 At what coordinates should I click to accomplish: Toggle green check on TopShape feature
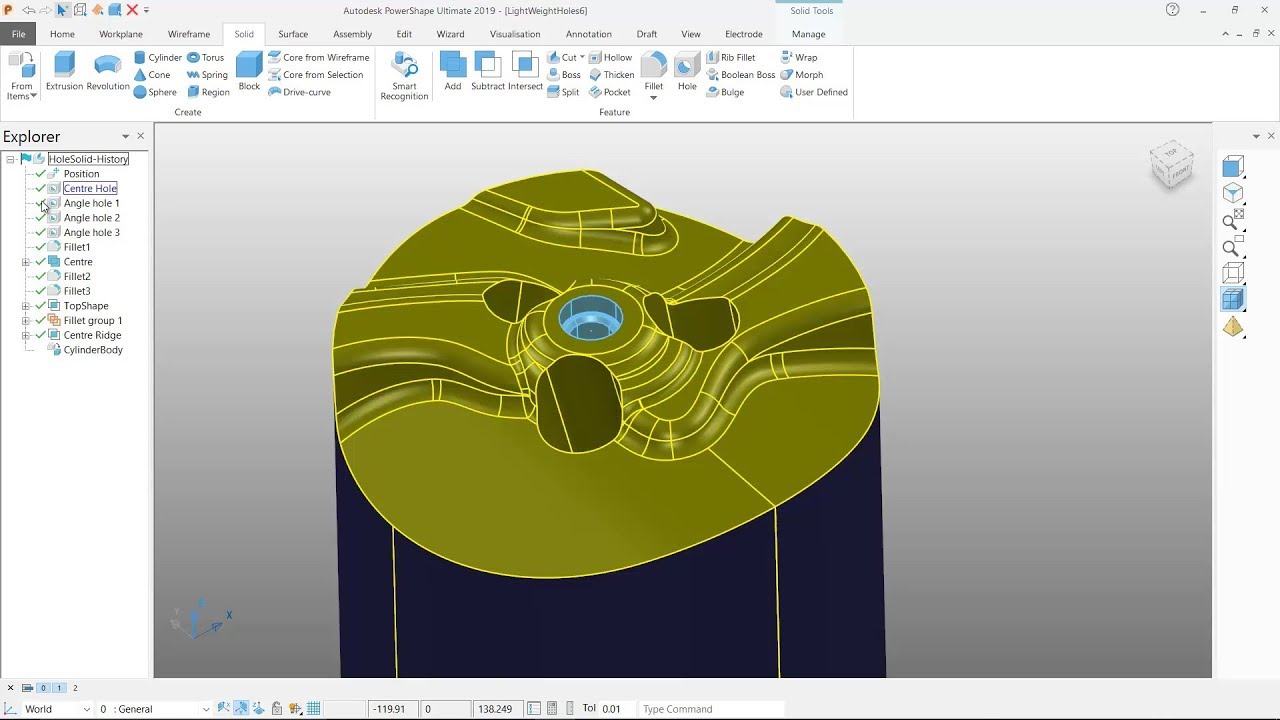(x=41, y=306)
